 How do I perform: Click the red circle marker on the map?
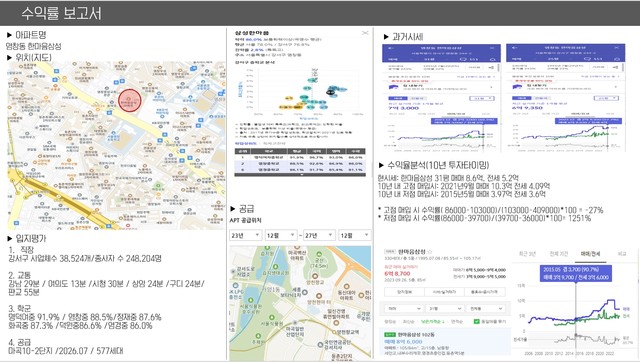[130, 100]
